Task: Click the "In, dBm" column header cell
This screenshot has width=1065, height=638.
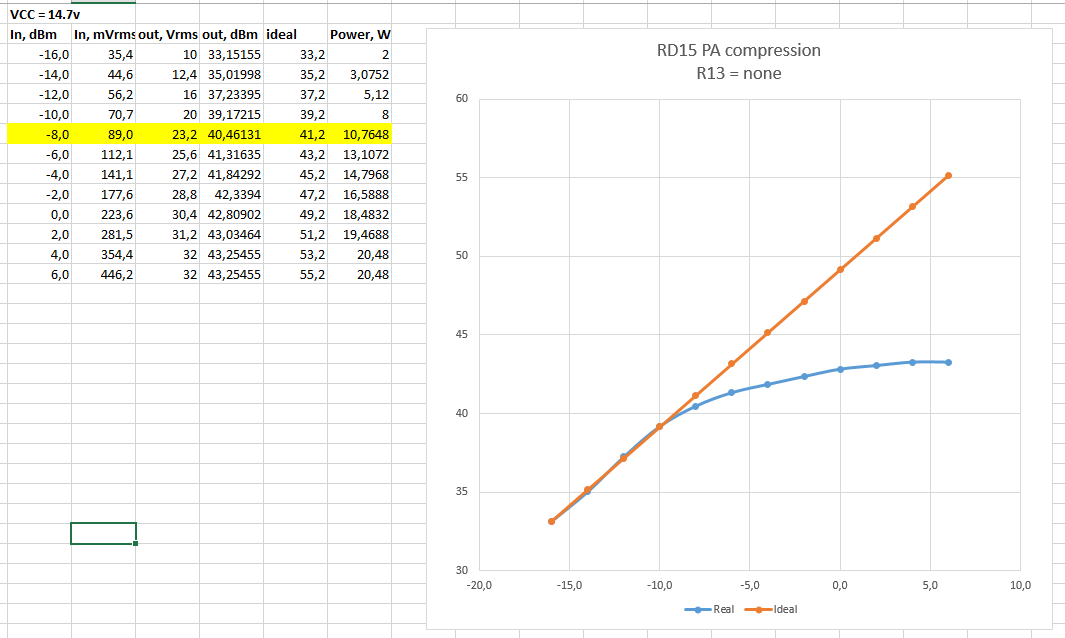Action: [33, 35]
